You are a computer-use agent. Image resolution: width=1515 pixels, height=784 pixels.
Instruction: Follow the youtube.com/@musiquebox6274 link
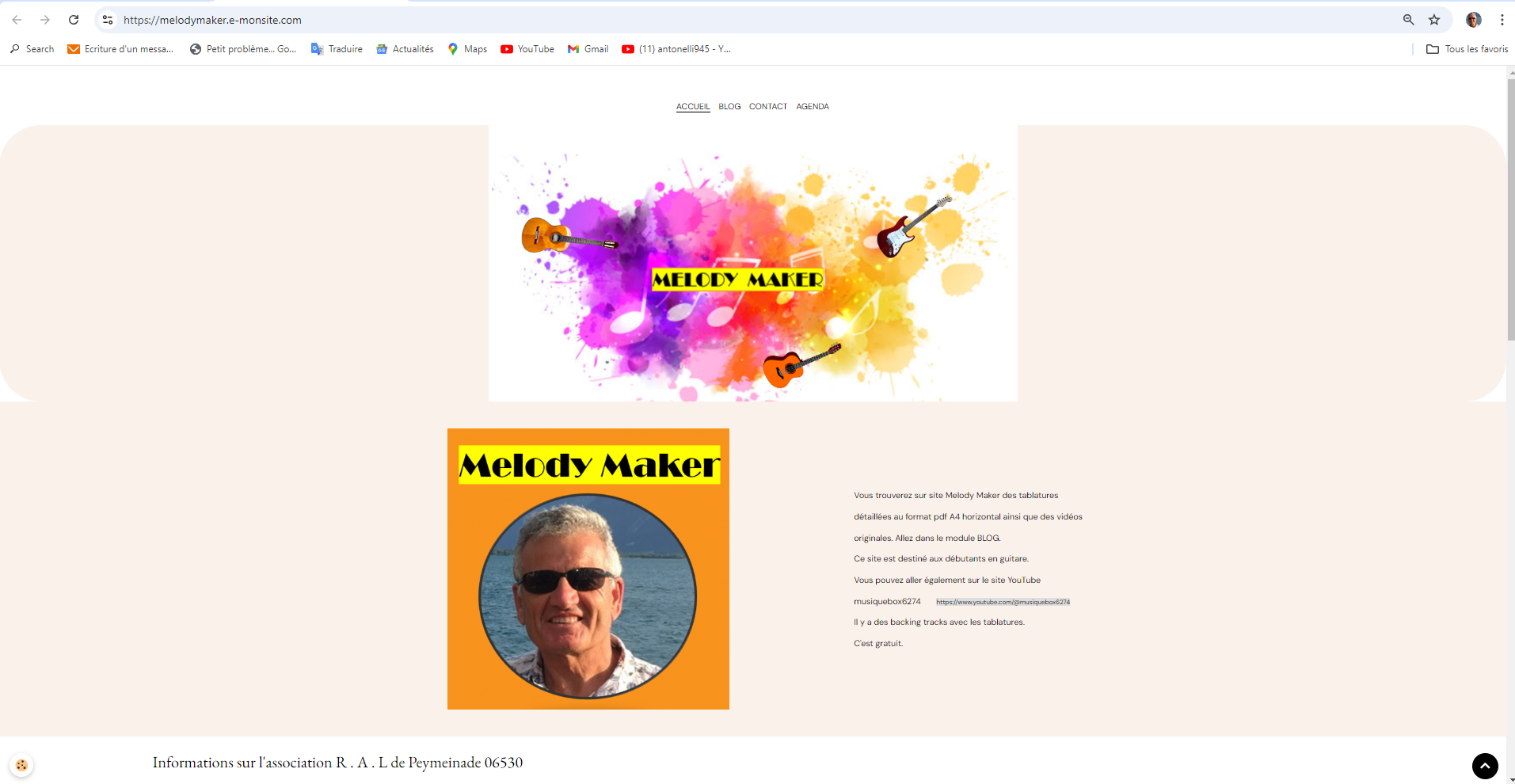[1003, 602]
